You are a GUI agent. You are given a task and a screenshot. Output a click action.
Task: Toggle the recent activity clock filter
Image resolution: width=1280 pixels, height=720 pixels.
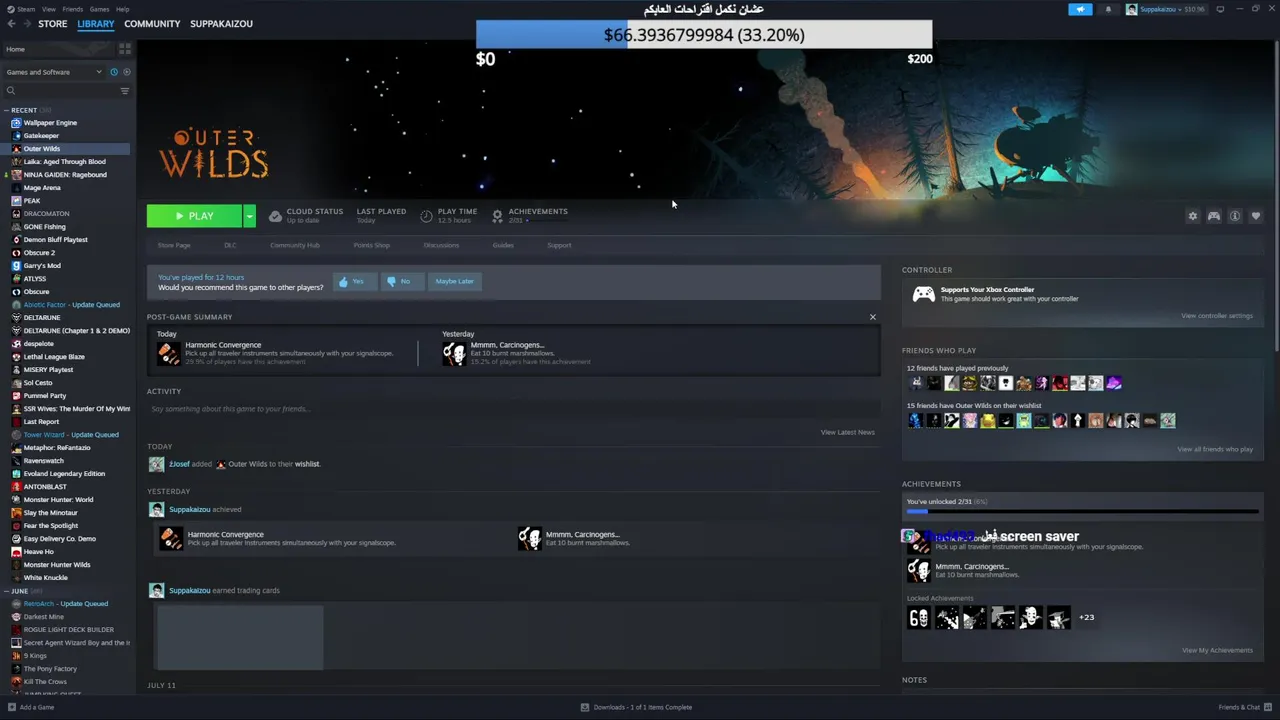(113, 72)
